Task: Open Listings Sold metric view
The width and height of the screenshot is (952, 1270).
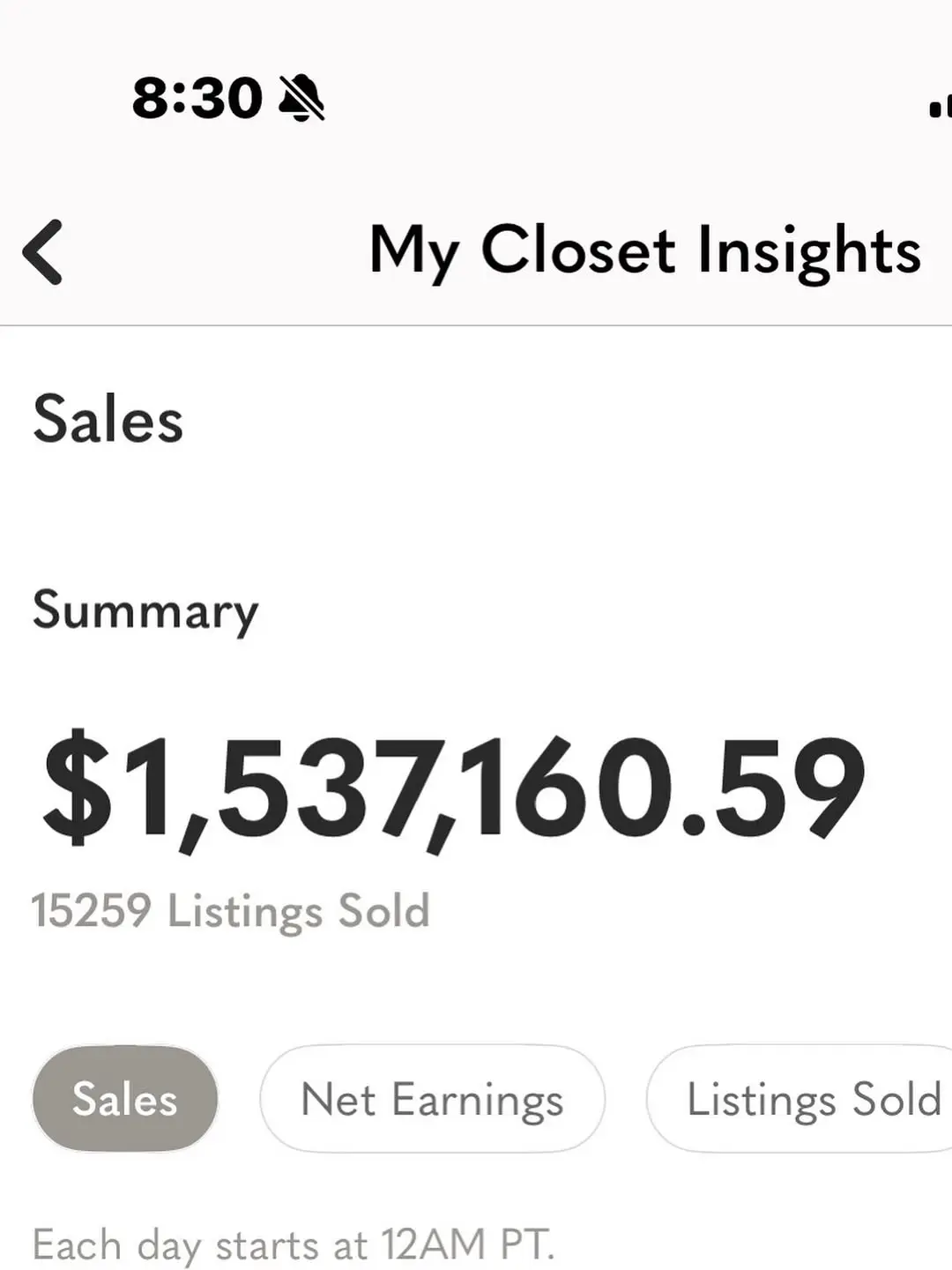Action: click(x=800, y=1099)
